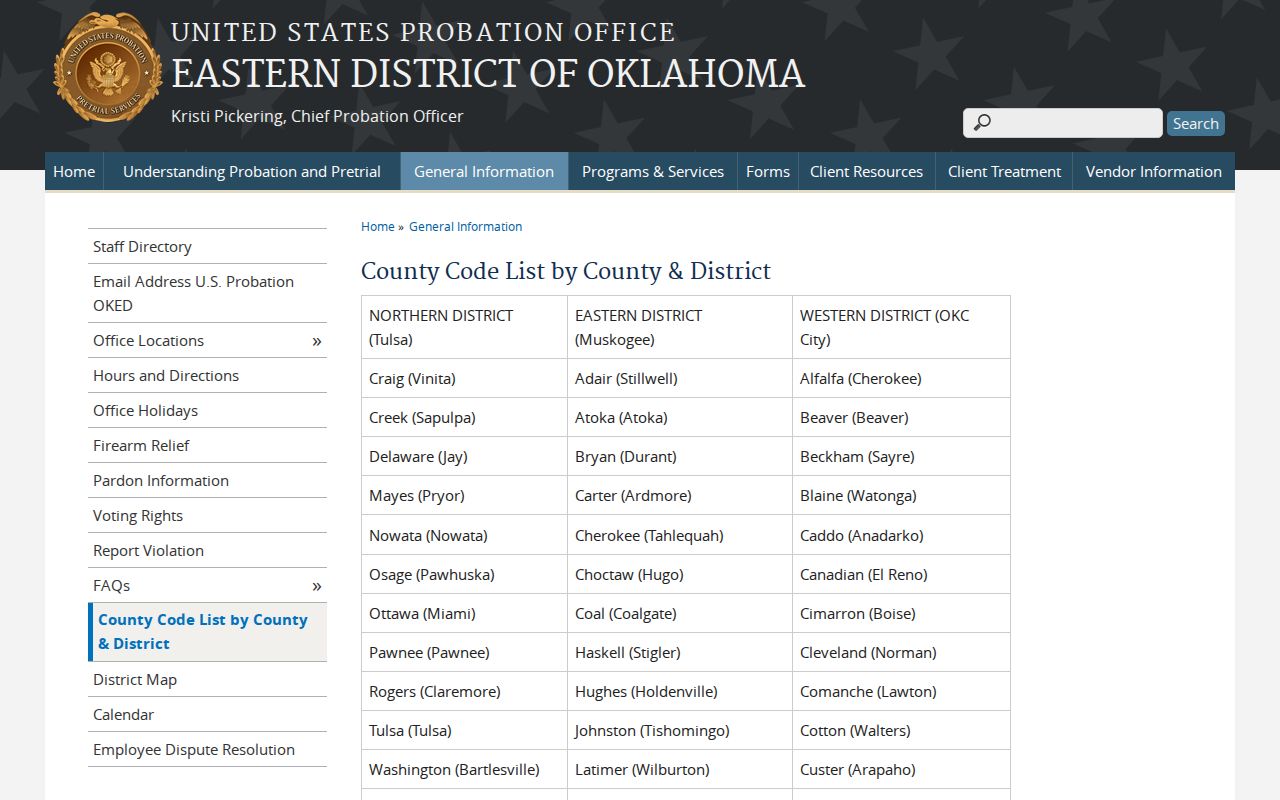Open the Home navigation tab
Viewport: 1280px width, 800px height.
[x=74, y=171]
